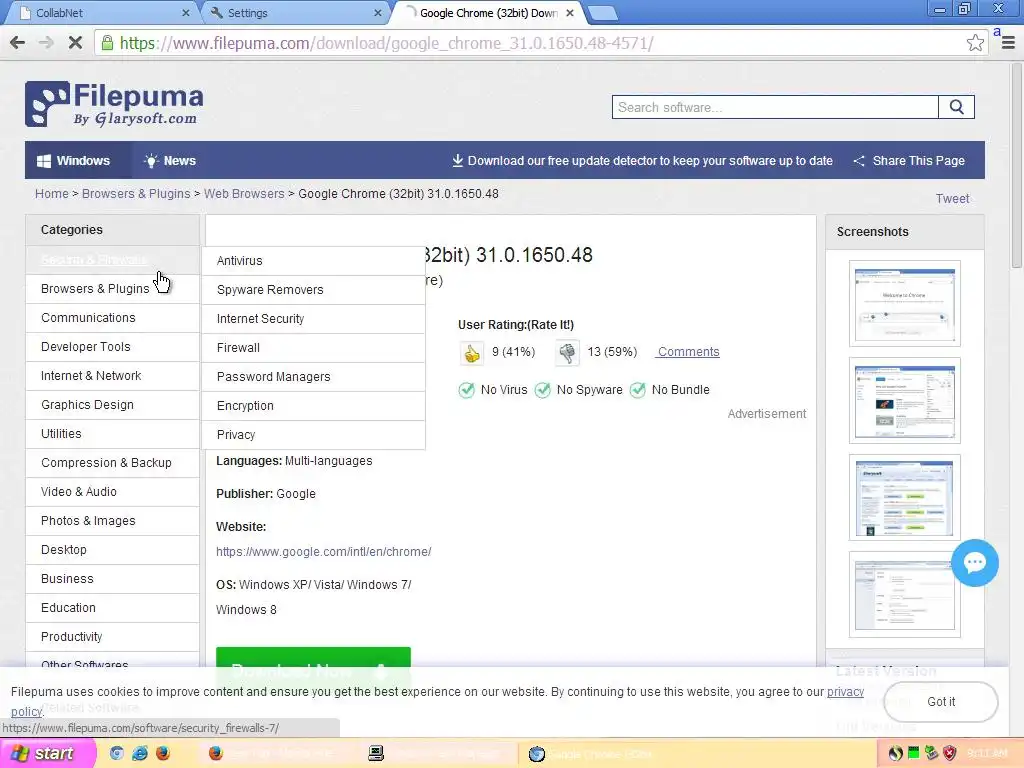Switch to the Settings tab

point(295,13)
